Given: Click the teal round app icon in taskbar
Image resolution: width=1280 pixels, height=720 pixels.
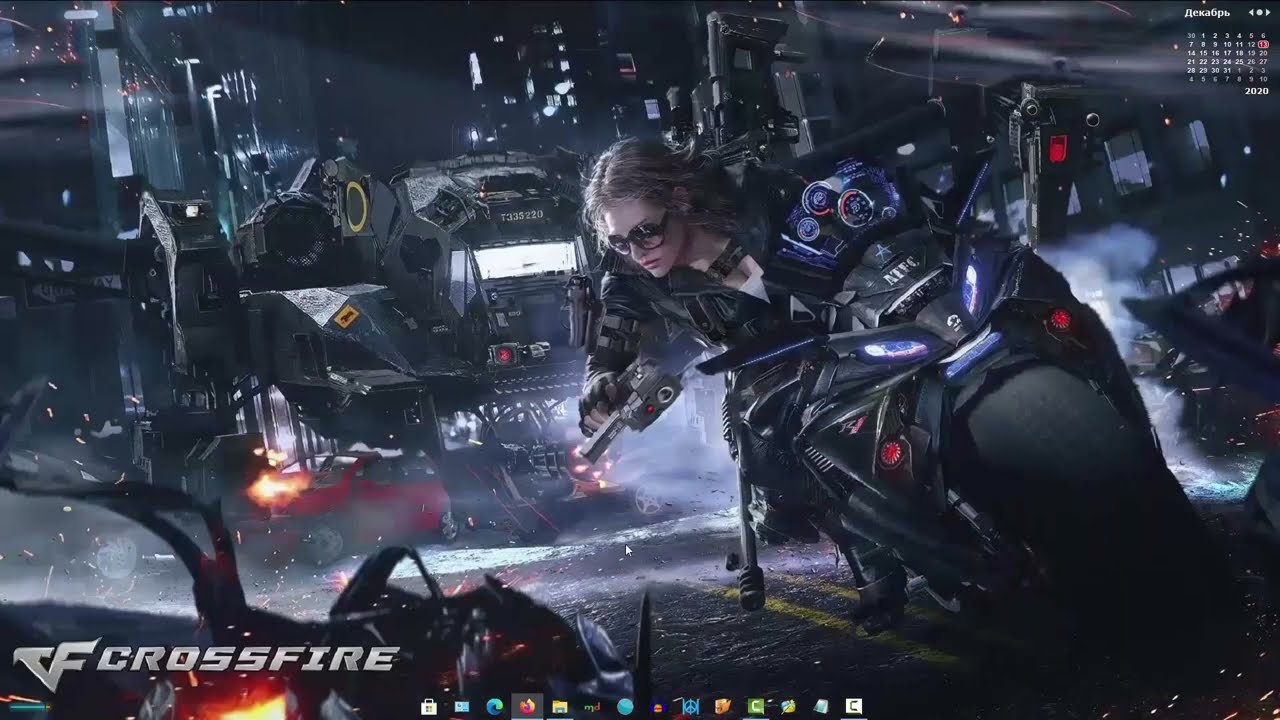Looking at the screenshot, I should click(x=625, y=706).
